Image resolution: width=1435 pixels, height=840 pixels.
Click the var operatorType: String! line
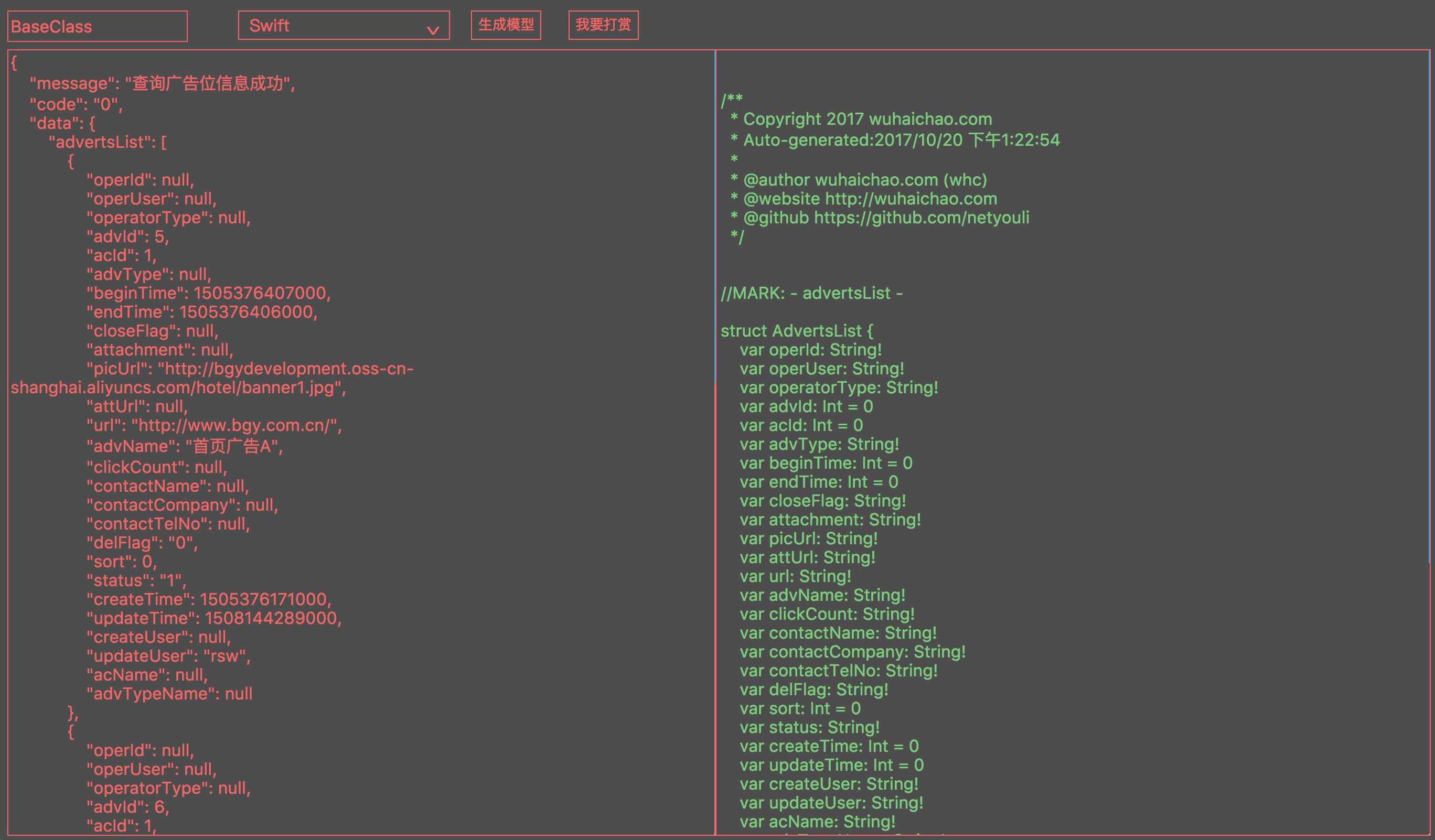pos(839,387)
